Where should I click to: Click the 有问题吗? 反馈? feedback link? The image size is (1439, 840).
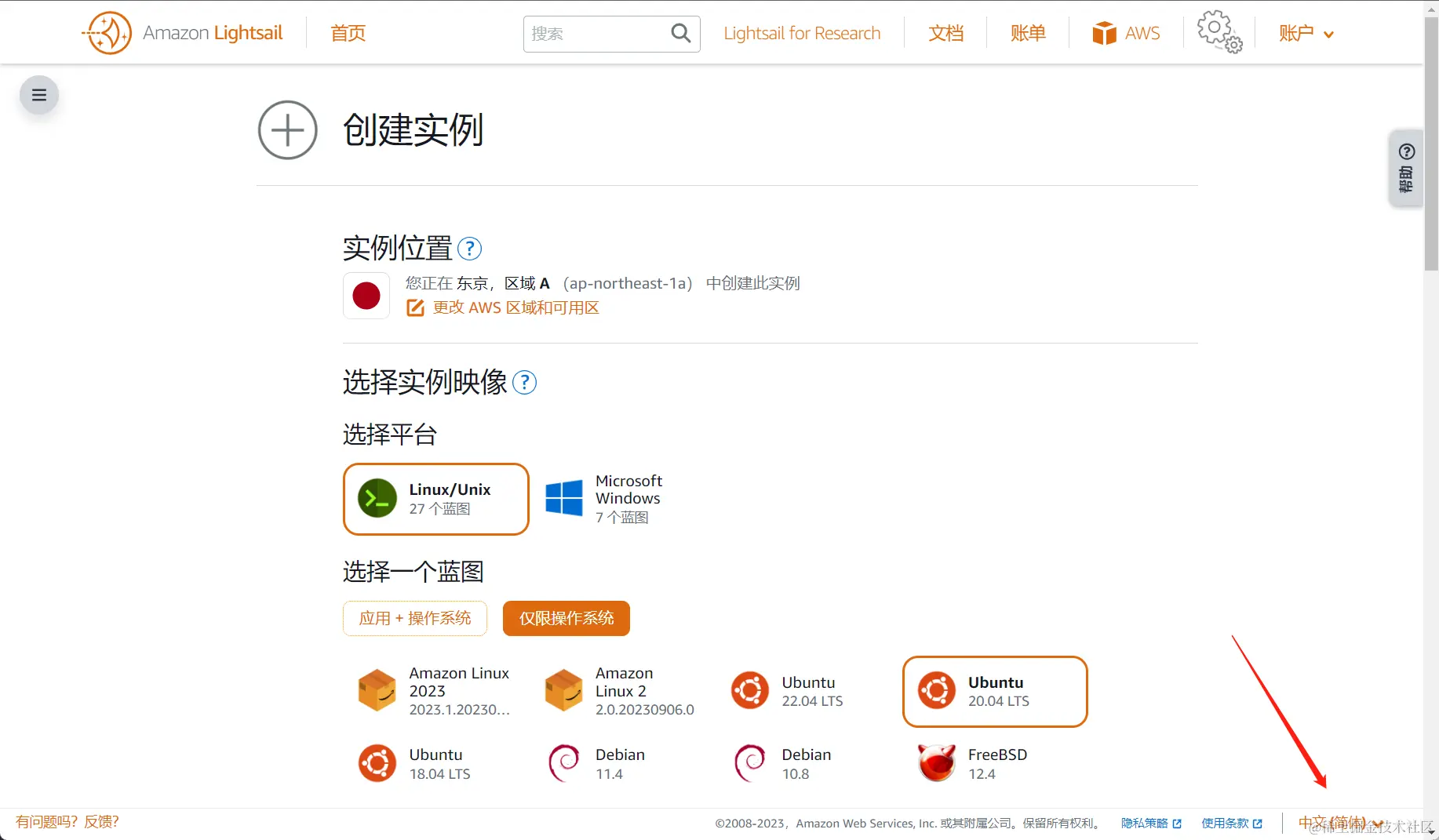point(67,821)
